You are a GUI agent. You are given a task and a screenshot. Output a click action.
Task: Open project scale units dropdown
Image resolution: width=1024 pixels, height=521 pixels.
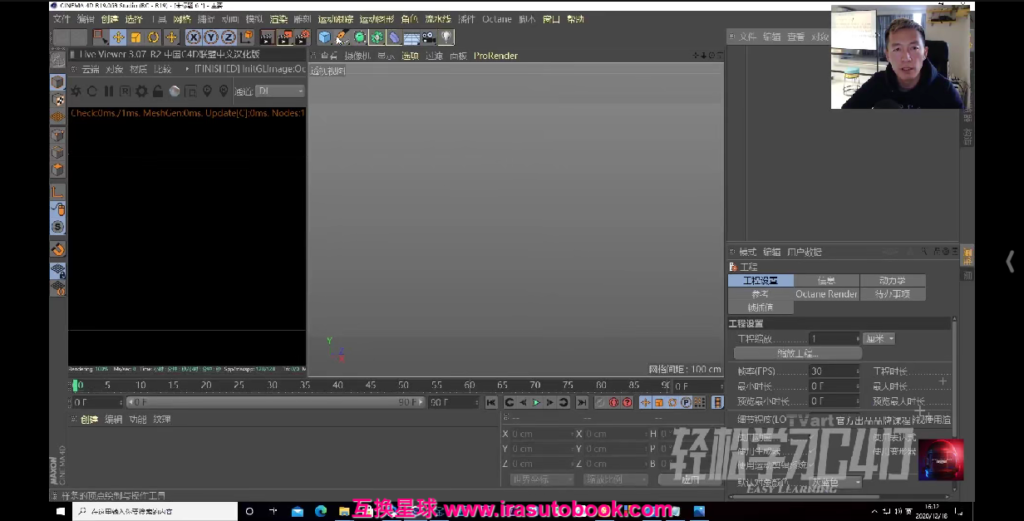[x=879, y=339]
